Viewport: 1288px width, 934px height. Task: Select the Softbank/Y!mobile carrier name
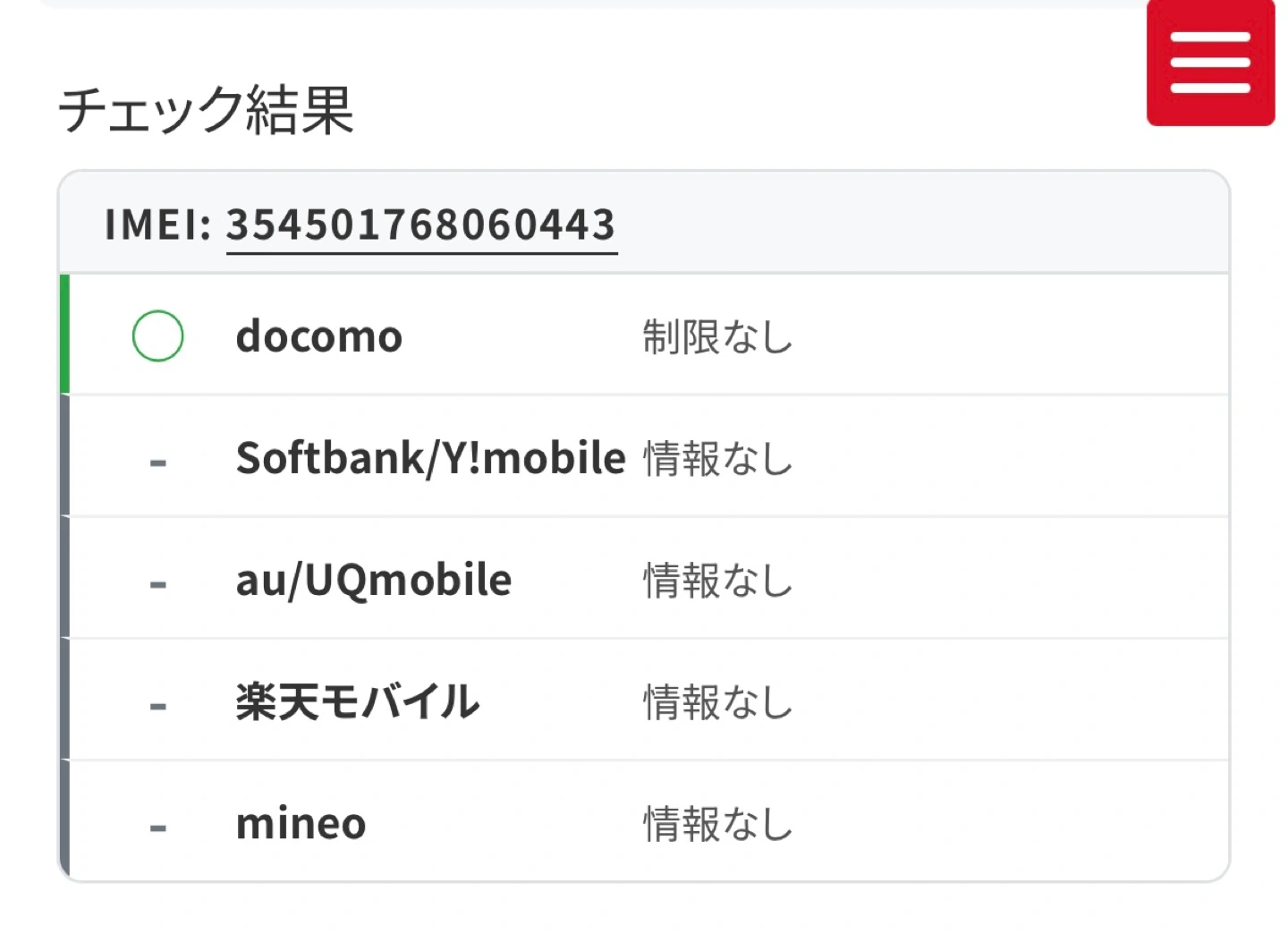[430, 458]
